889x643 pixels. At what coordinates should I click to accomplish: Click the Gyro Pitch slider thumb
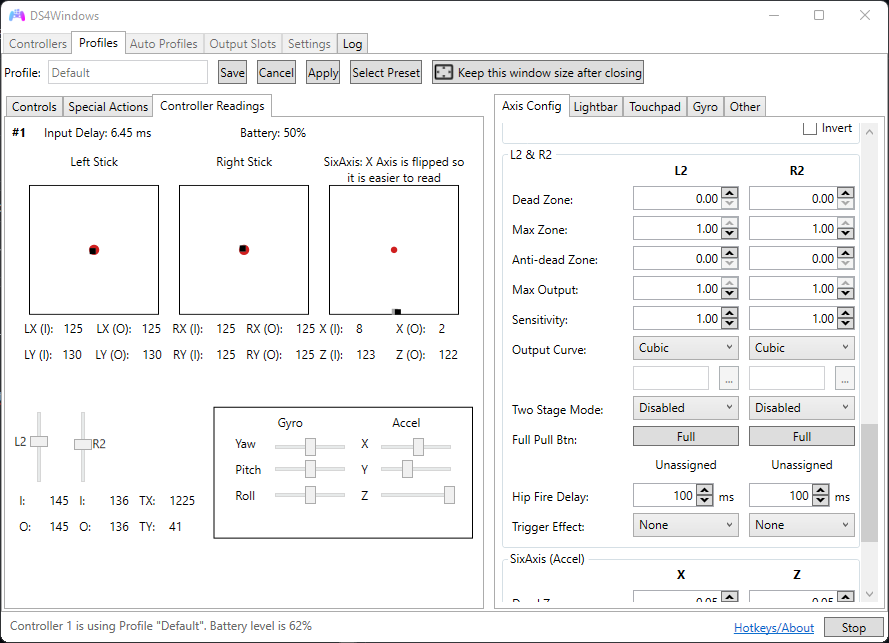tap(310, 469)
